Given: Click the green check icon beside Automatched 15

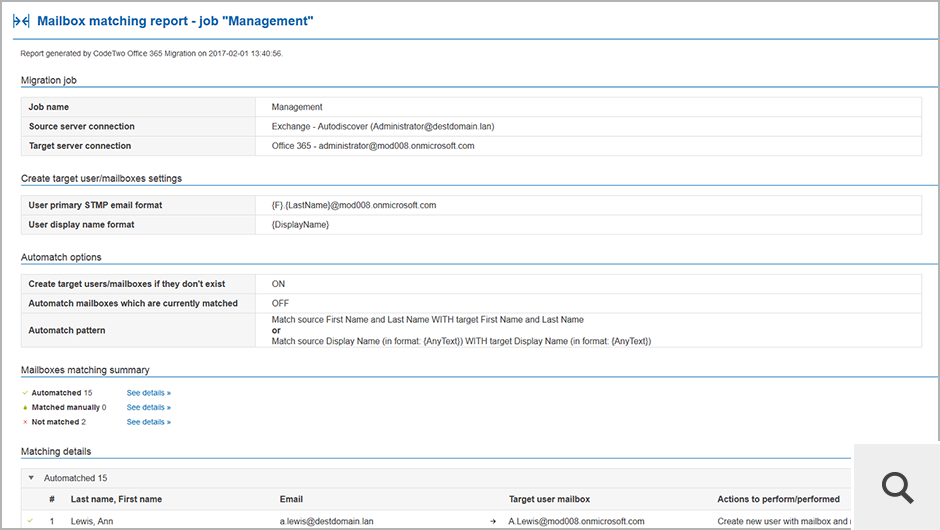Looking at the screenshot, I should pos(25,393).
